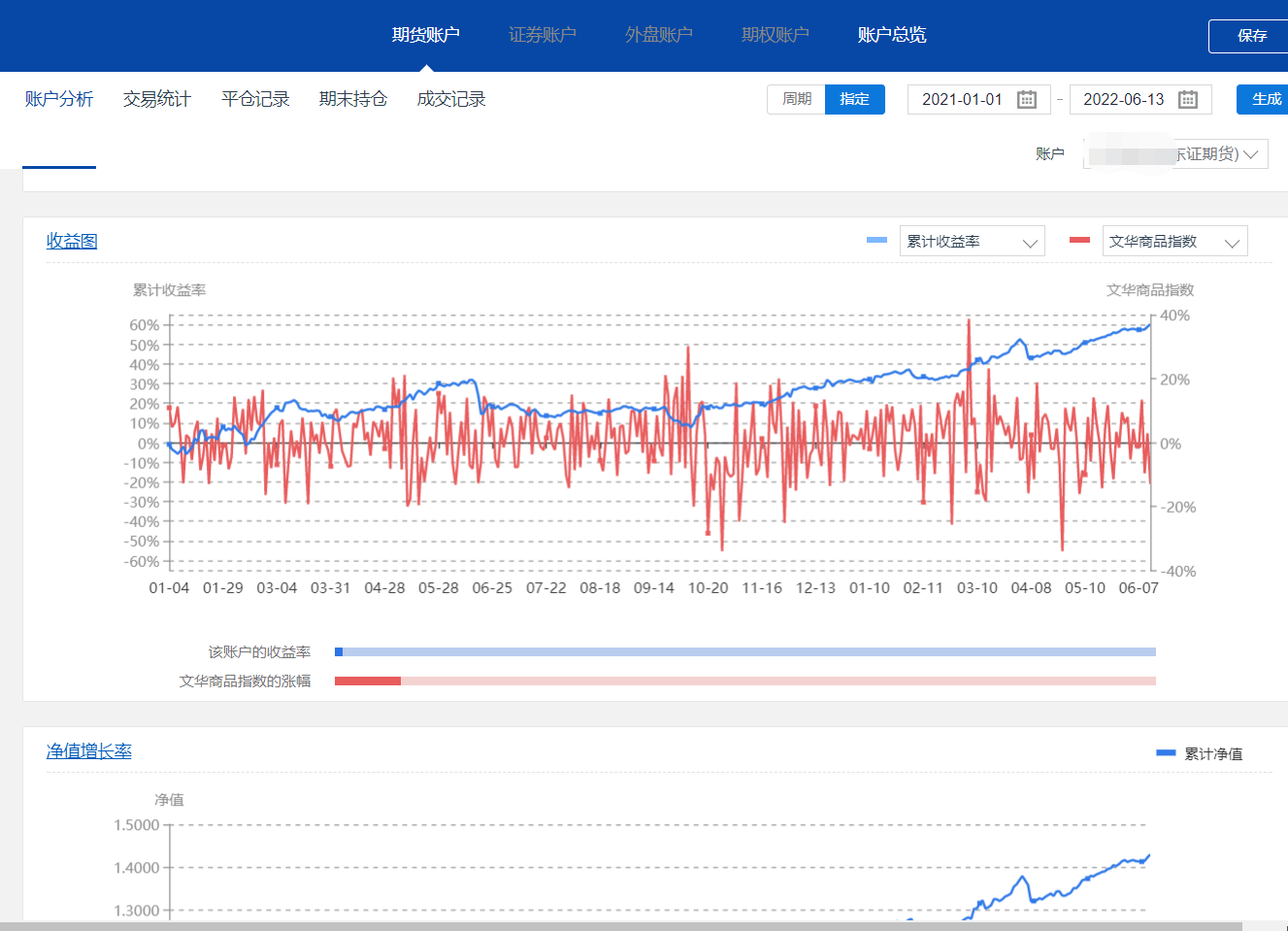The width and height of the screenshot is (1288, 931).
Task: Toggle the 指定 date range option
Action: coord(855,99)
